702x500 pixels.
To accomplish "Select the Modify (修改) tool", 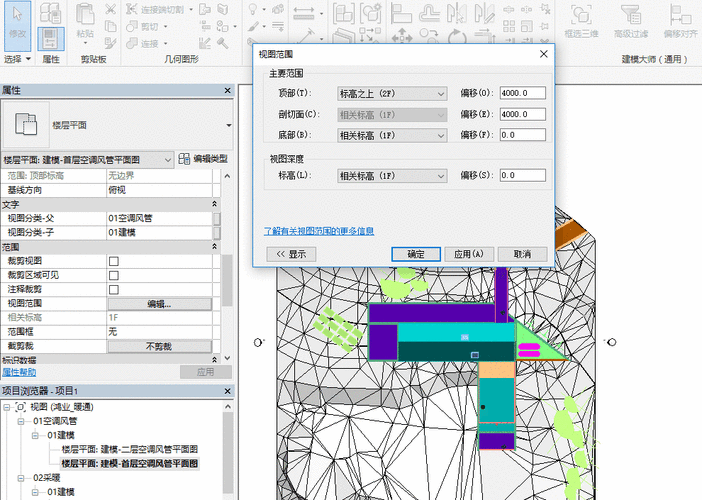I will click(x=17, y=26).
